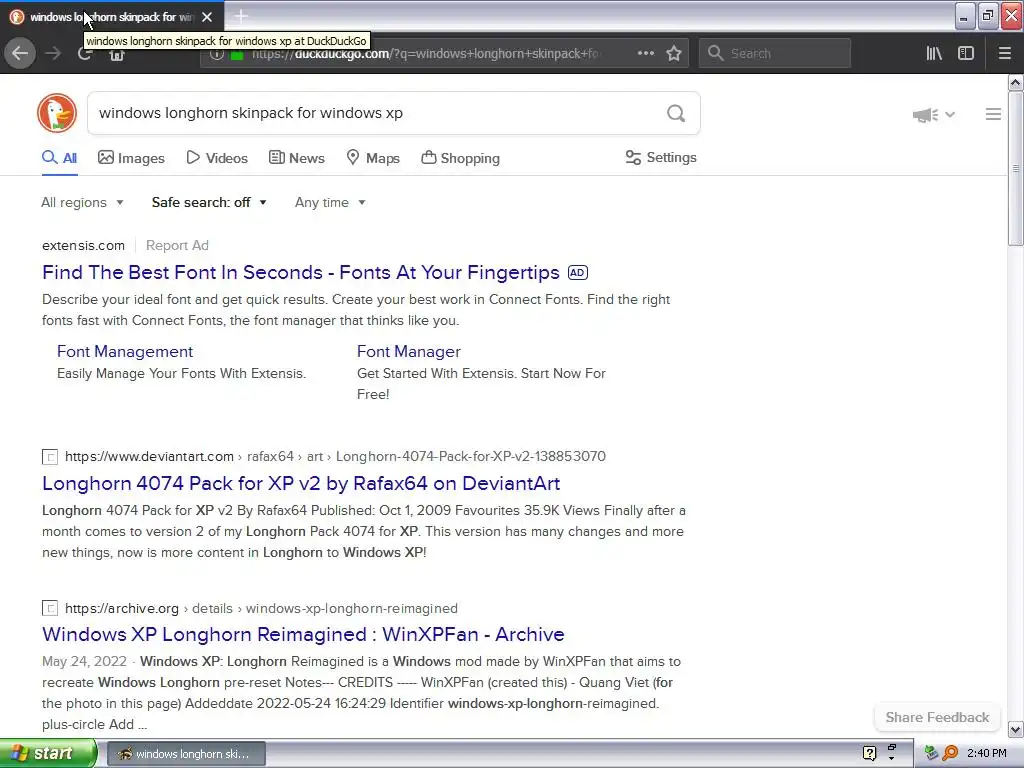Screen dimensions: 1024x768
Task: Click the network tray icon
Action: point(931,753)
